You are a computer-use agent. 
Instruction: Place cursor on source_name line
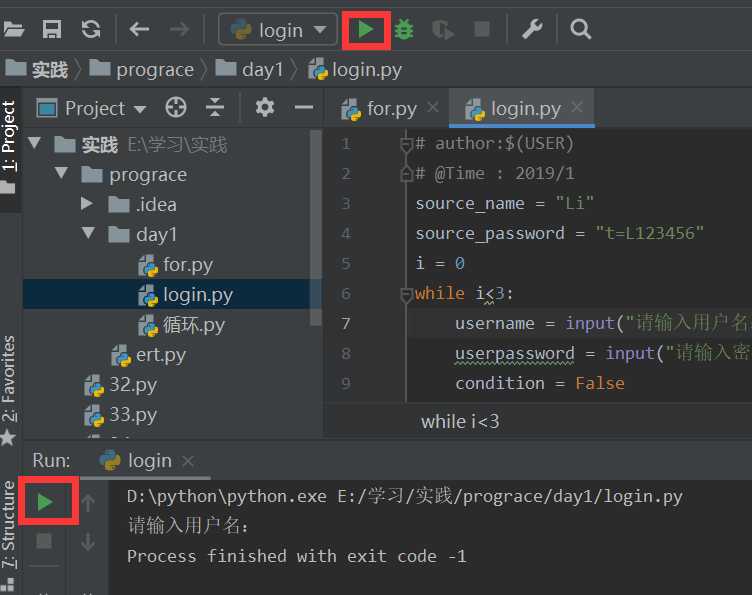[505, 204]
